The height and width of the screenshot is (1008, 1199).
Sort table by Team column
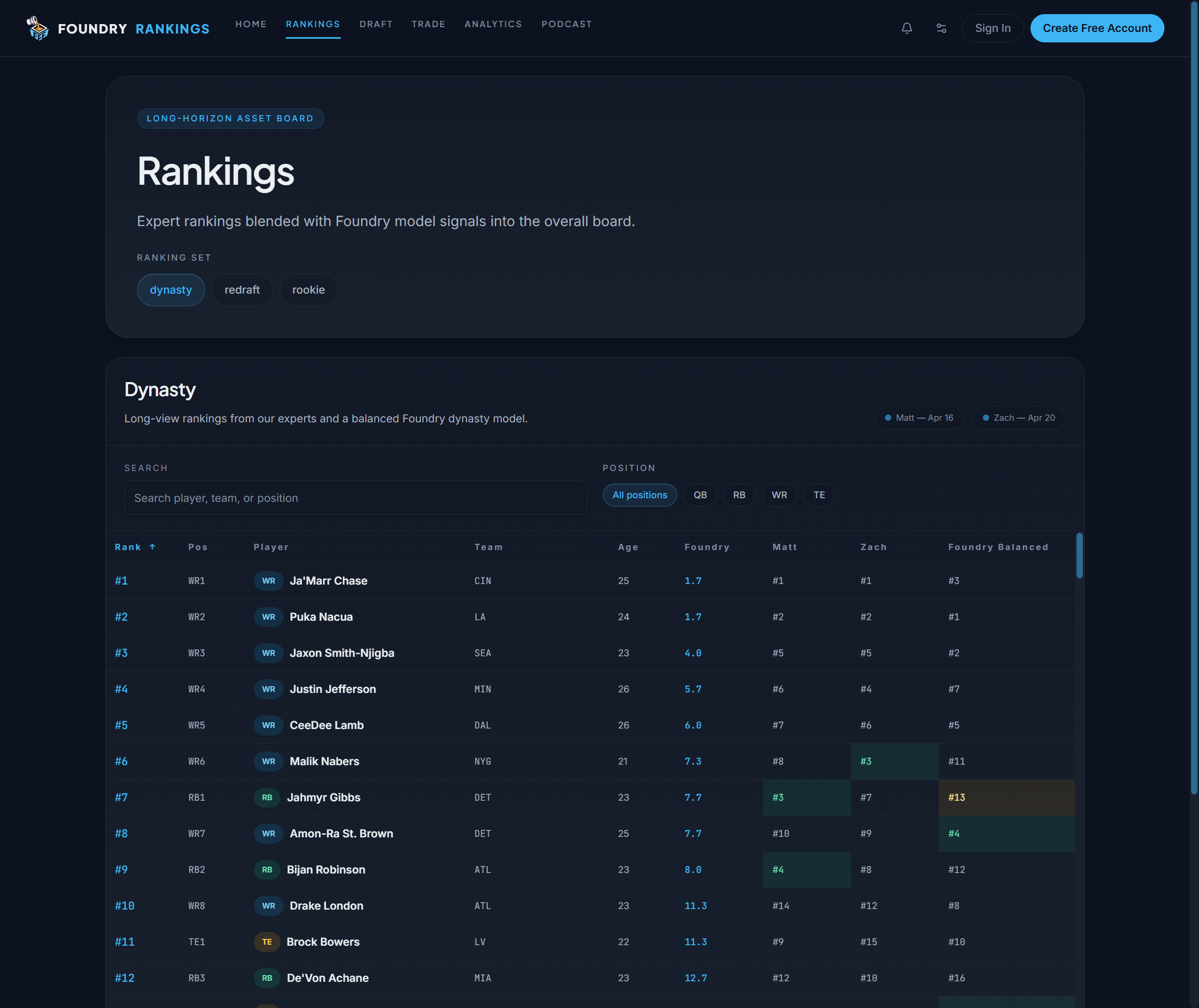[489, 547]
